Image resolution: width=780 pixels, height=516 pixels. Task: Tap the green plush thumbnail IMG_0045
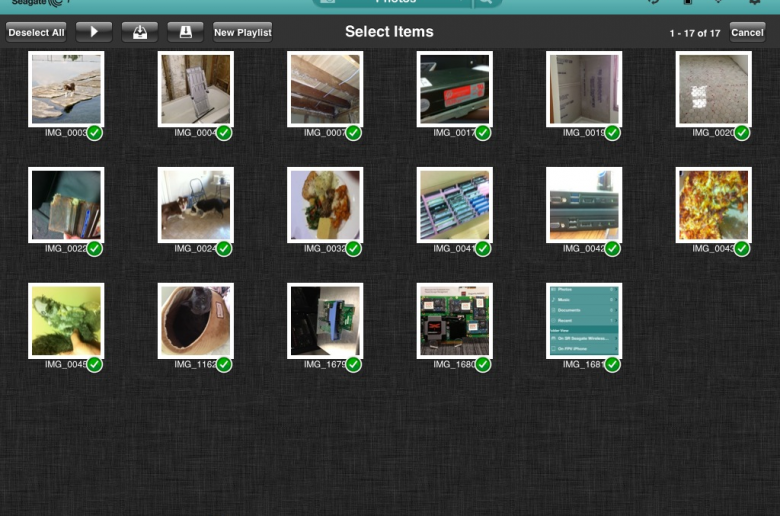coord(66,321)
